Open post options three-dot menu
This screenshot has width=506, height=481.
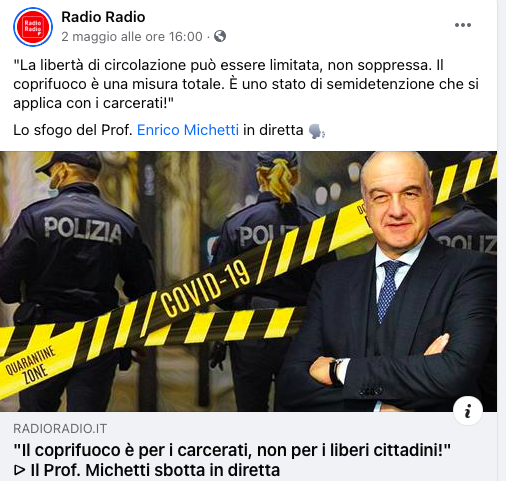(463, 25)
